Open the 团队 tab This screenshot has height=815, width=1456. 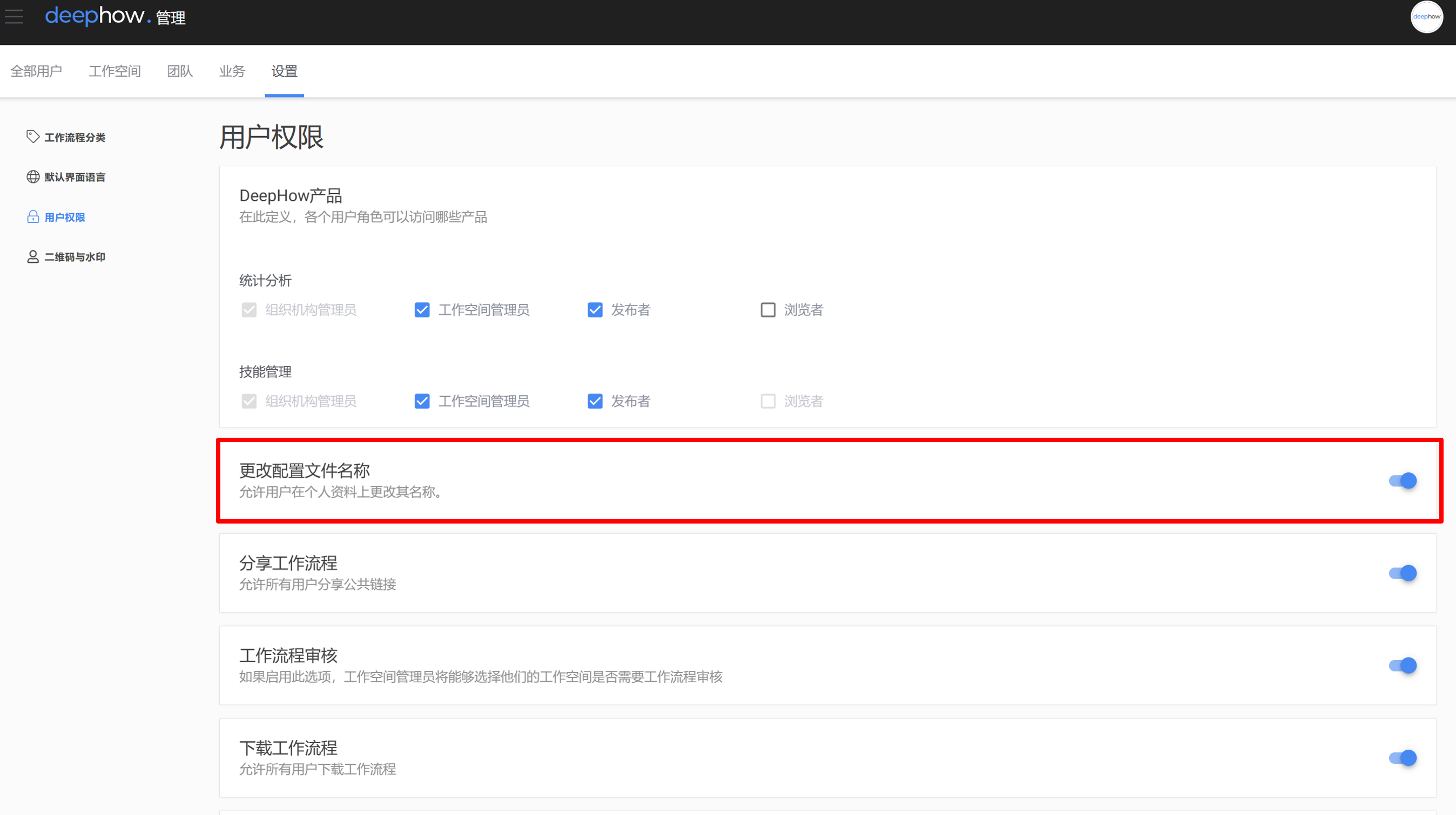point(180,71)
